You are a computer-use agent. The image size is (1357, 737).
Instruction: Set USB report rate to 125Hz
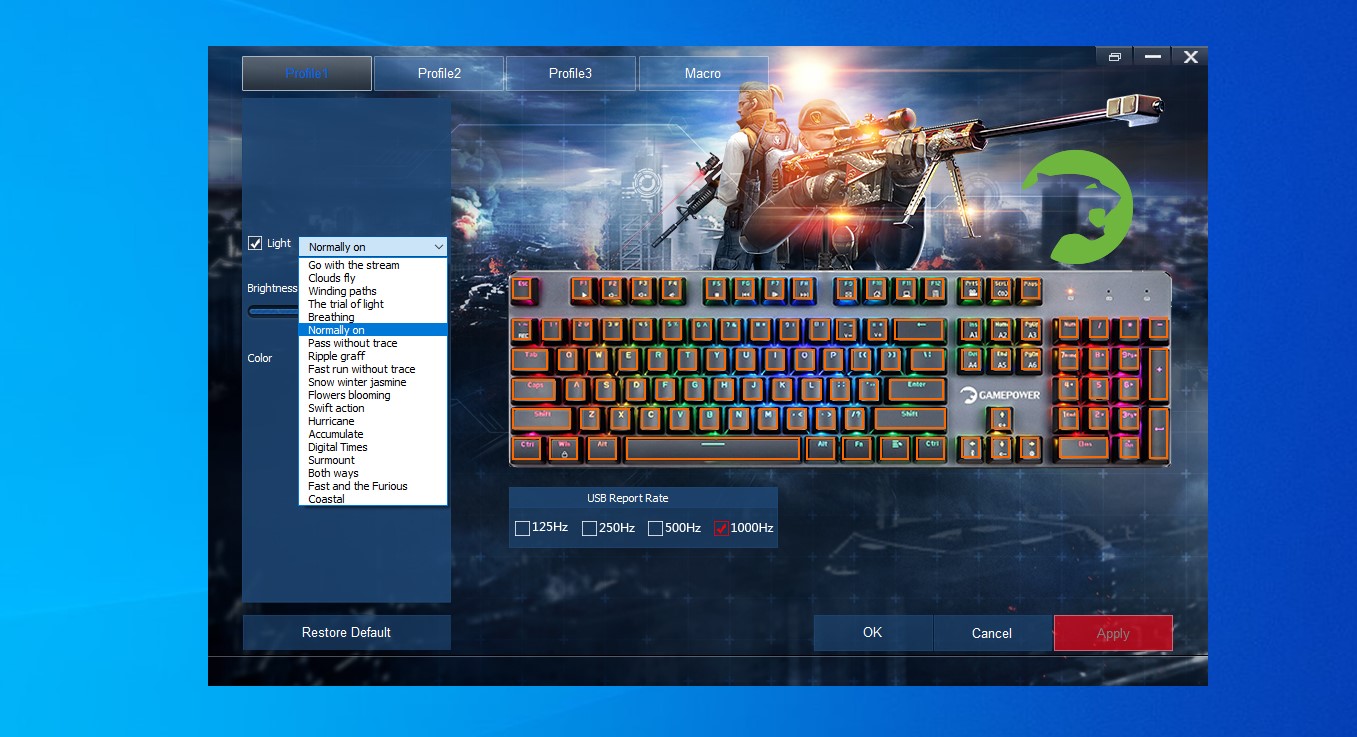[522, 528]
